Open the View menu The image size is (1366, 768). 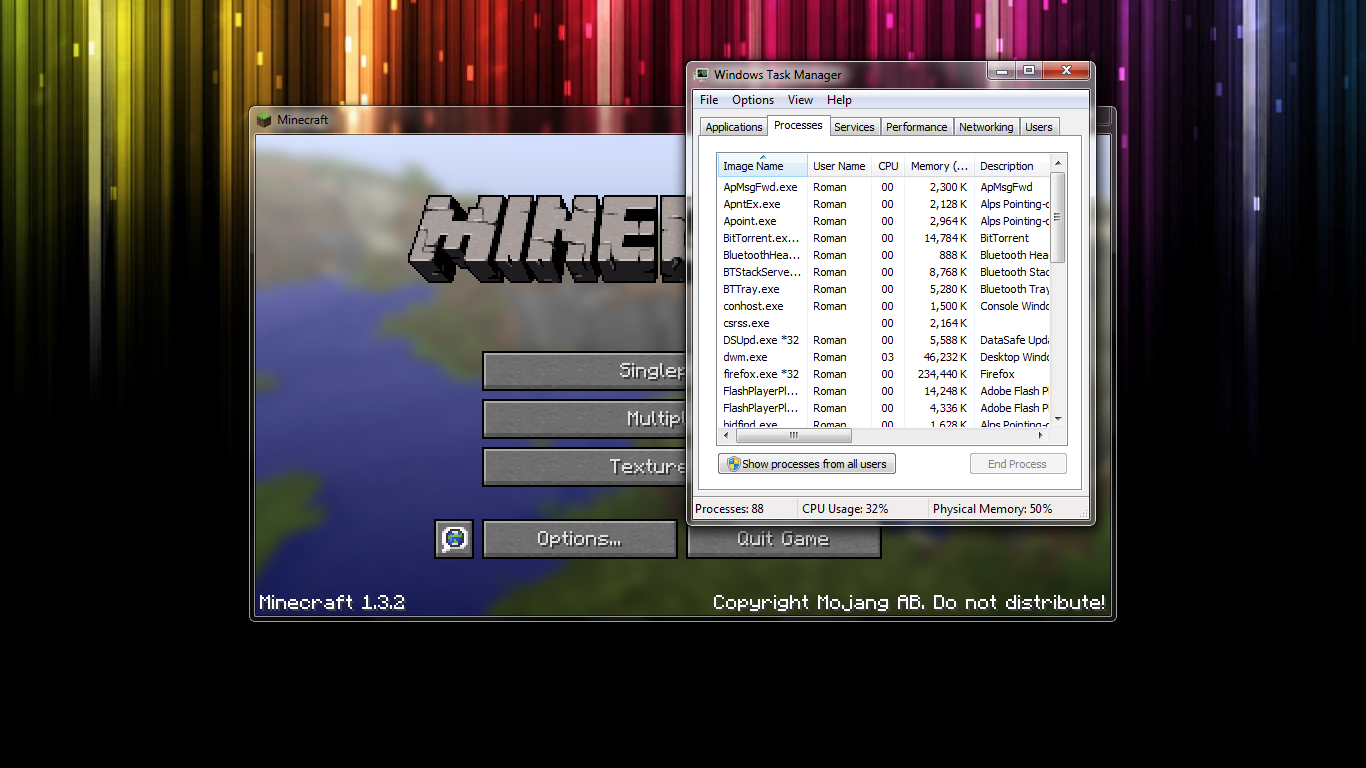(800, 100)
